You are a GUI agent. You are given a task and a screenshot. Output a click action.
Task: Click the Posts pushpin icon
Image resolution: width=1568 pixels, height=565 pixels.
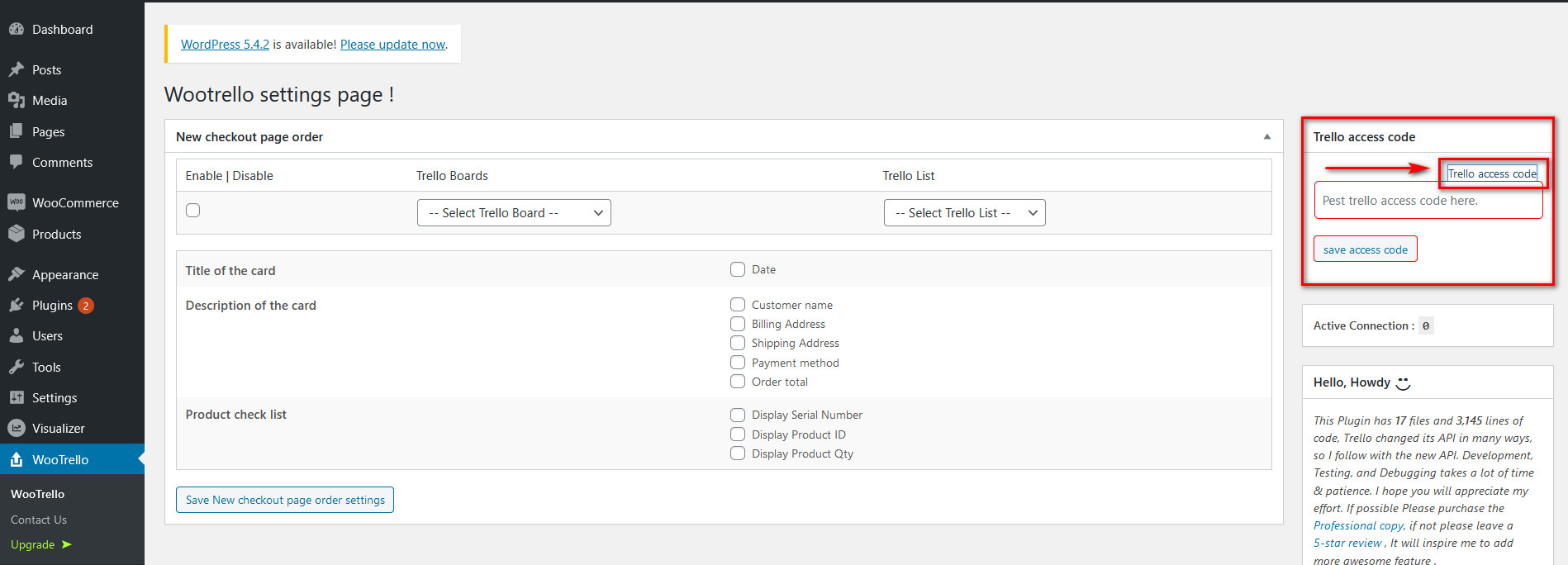[x=17, y=69]
